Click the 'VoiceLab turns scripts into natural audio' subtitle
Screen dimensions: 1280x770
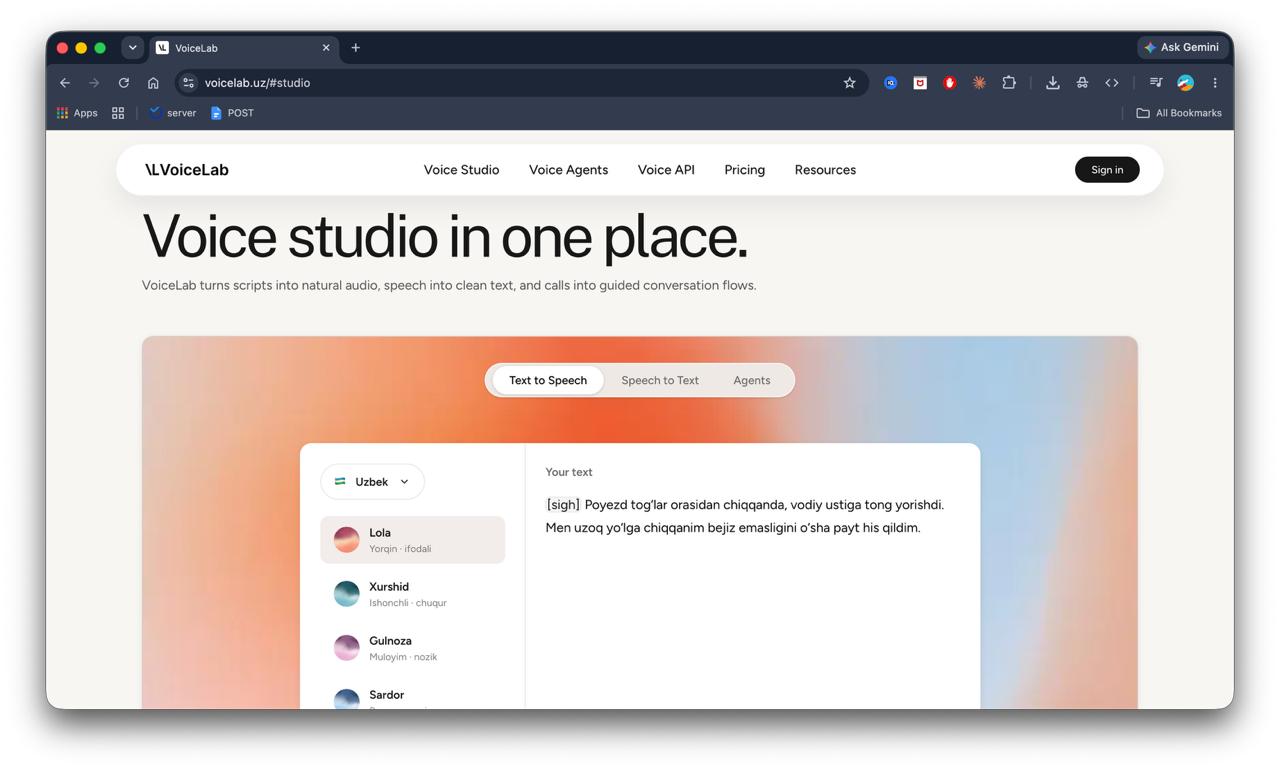(x=449, y=285)
